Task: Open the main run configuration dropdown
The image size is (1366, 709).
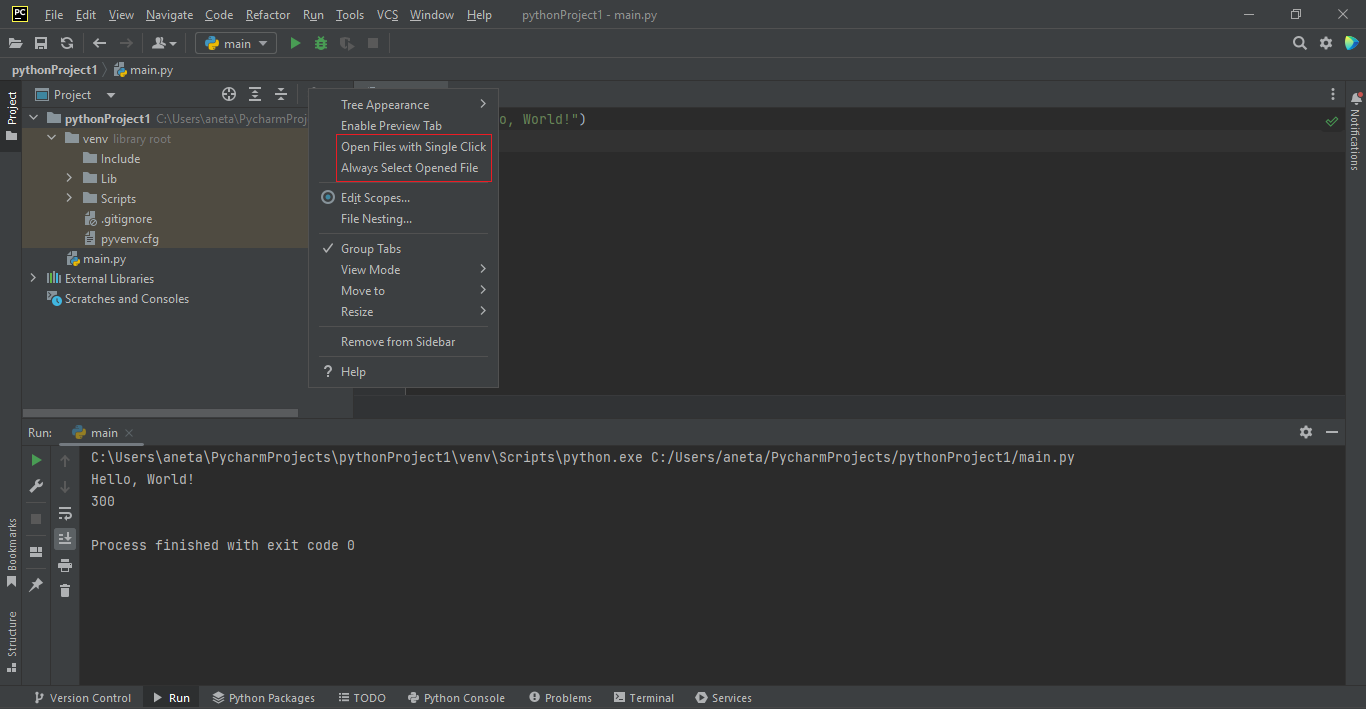Action: tap(235, 43)
